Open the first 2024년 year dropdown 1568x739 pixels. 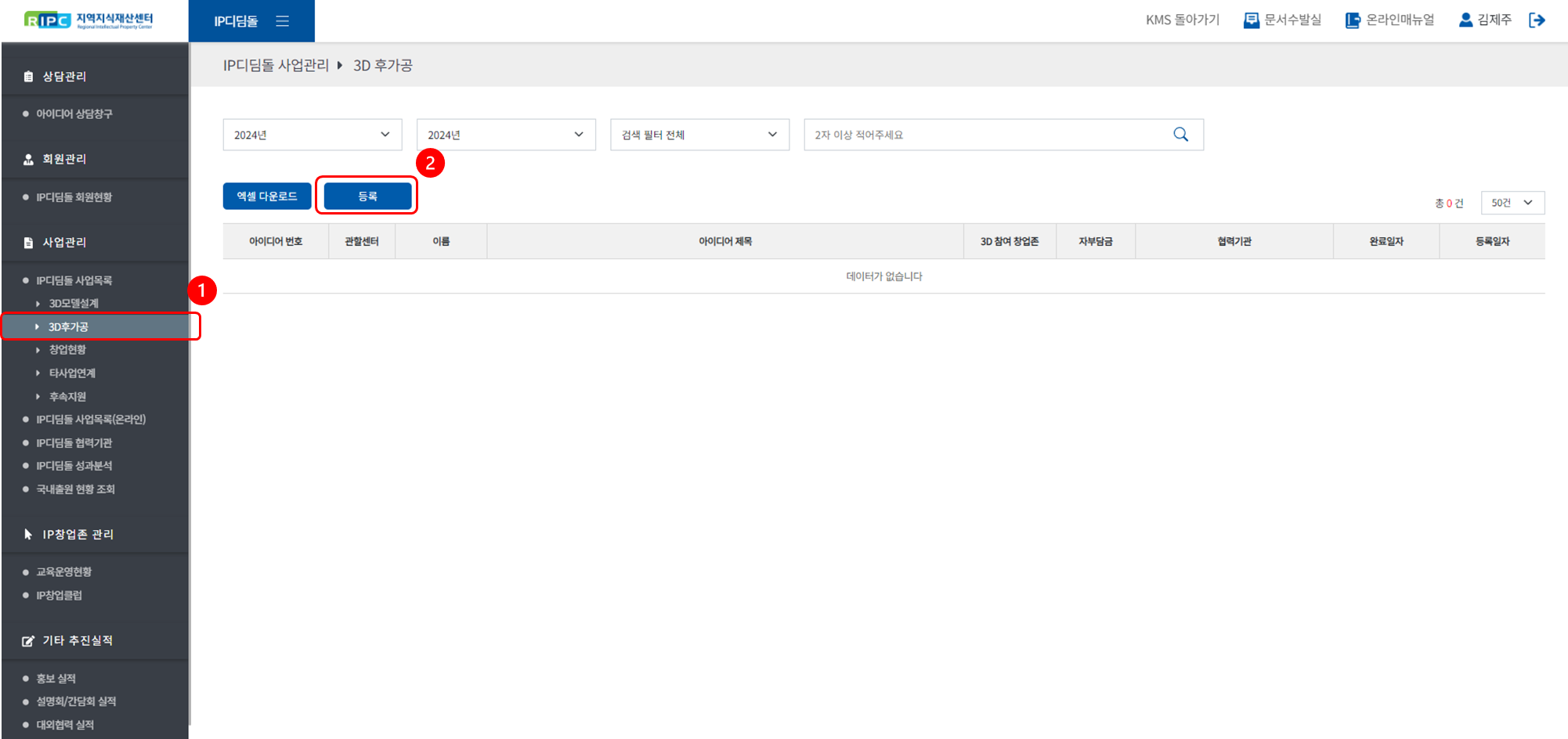312,135
